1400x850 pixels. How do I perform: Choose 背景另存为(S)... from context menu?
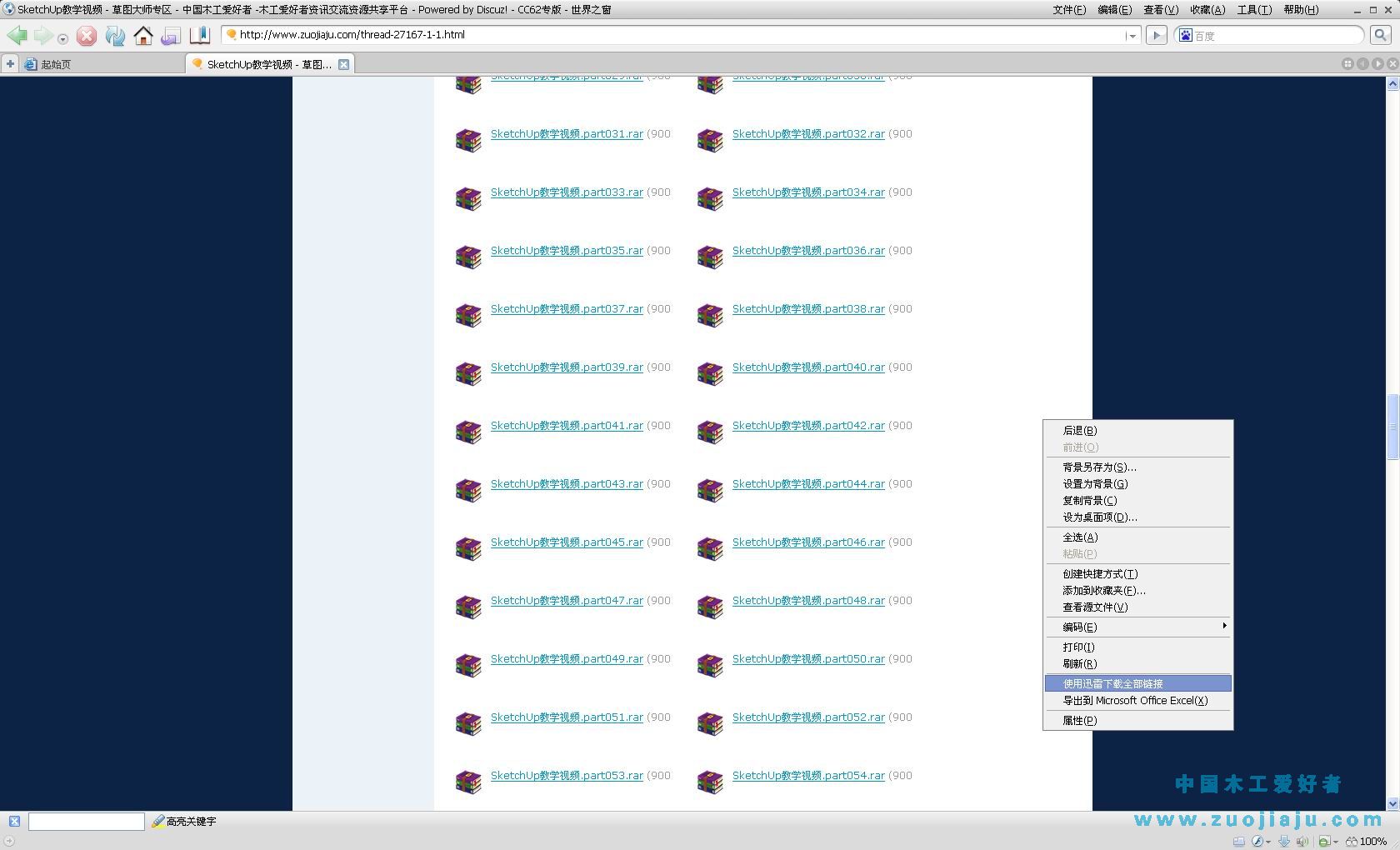click(x=1137, y=467)
